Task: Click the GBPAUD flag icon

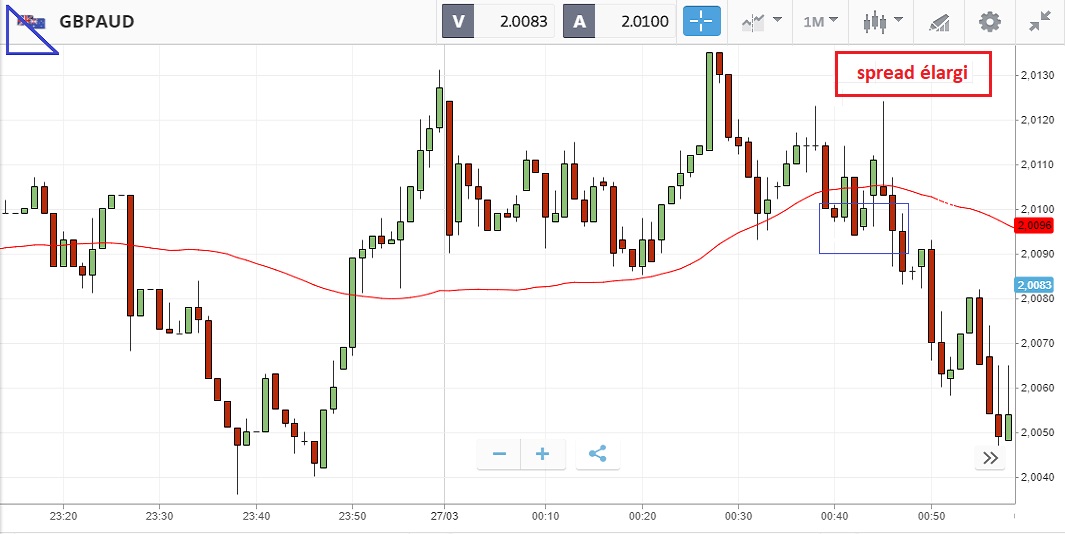Action: point(33,21)
